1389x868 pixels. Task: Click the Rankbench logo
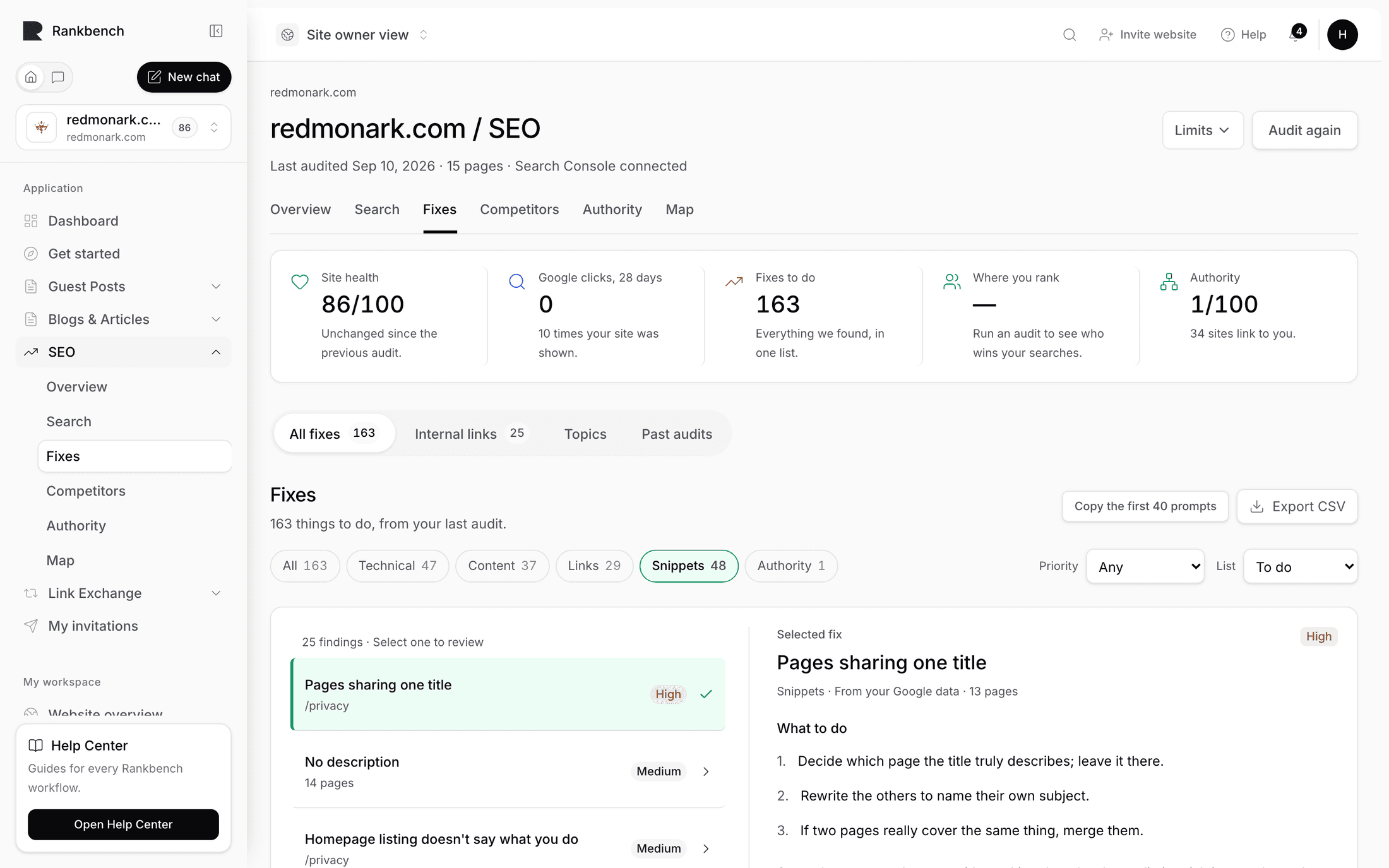click(33, 31)
